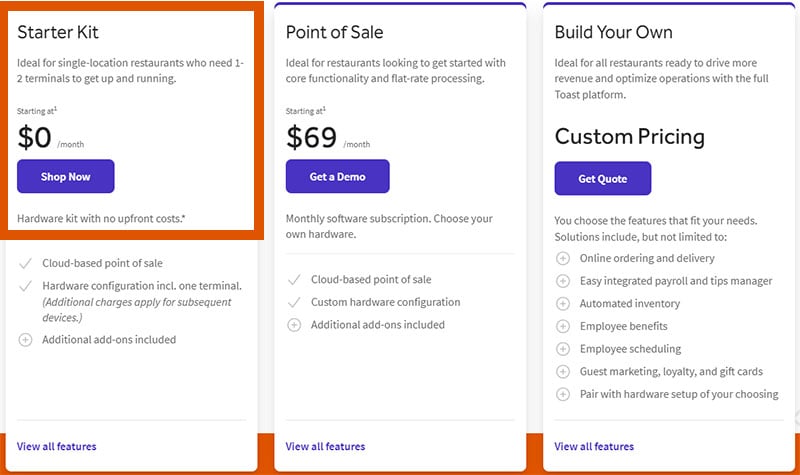Click plus icon next to Automated inventory
This screenshot has height=475, width=800.
(x=562, y=303)
